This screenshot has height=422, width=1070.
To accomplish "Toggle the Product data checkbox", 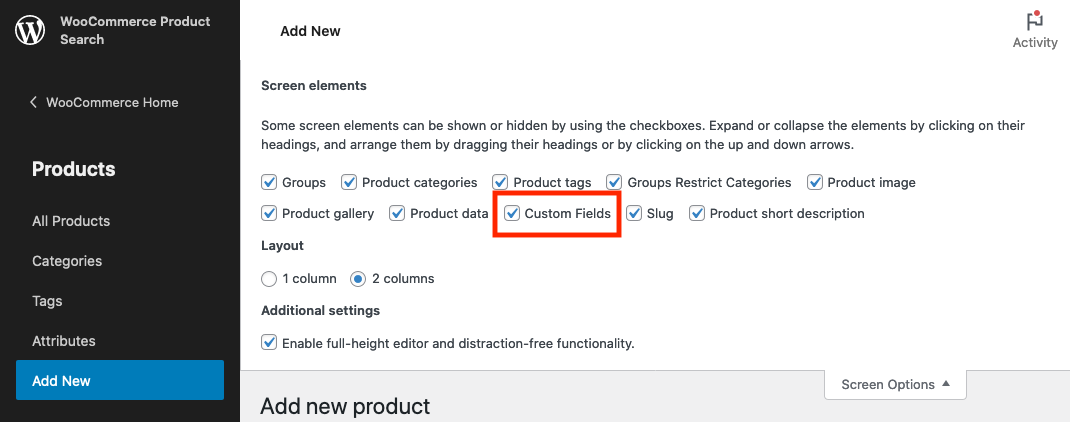I will [397, 214].
